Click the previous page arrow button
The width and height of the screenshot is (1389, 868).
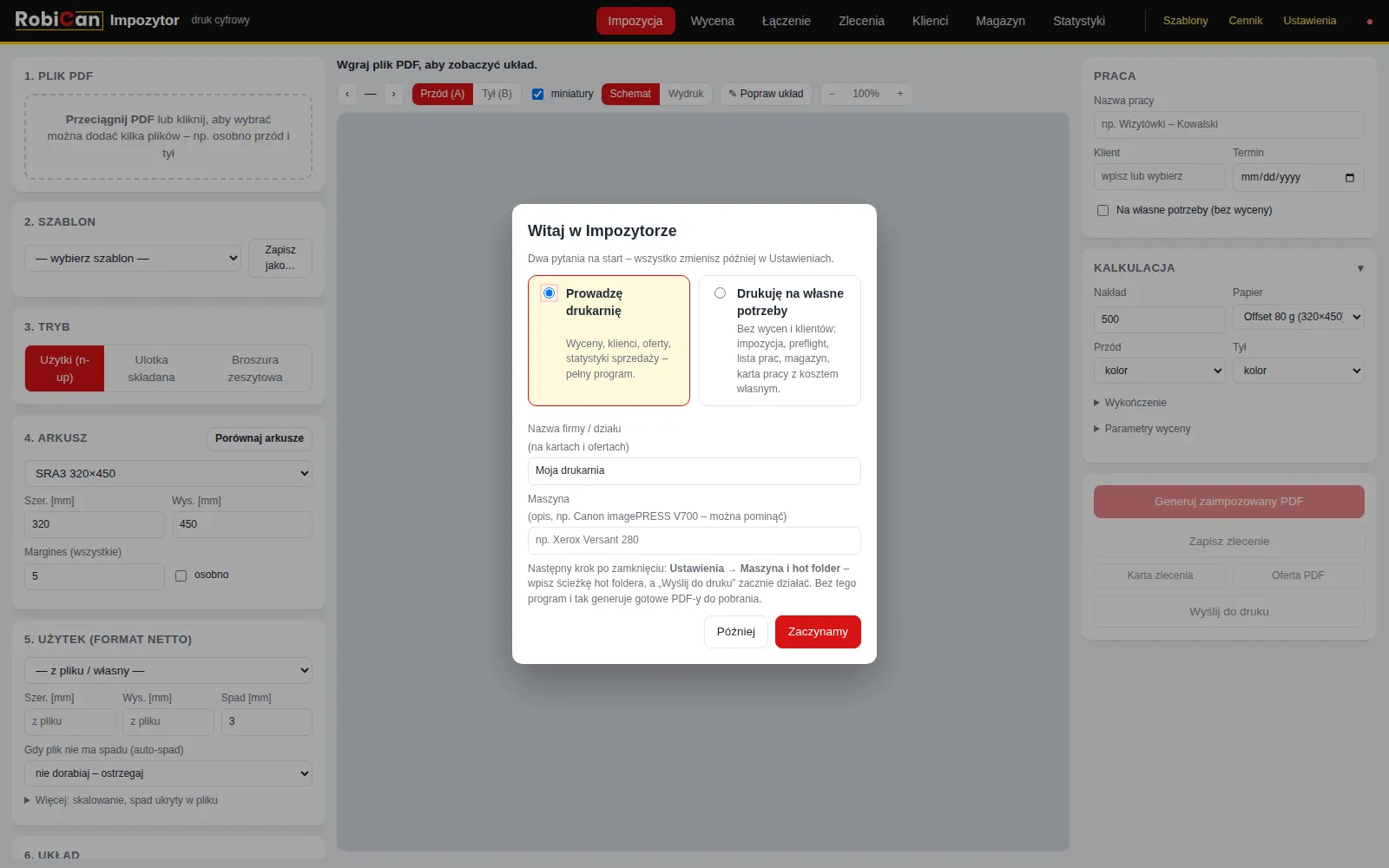click(347, 94)
